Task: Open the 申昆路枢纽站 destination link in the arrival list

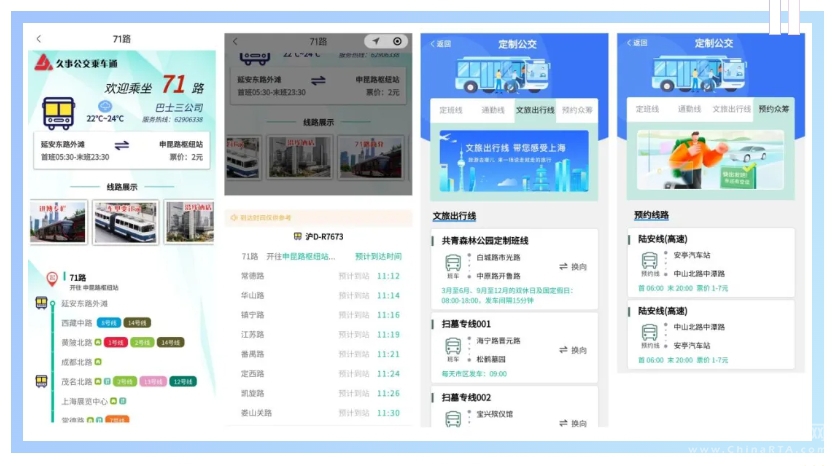Action: point(309,257)
